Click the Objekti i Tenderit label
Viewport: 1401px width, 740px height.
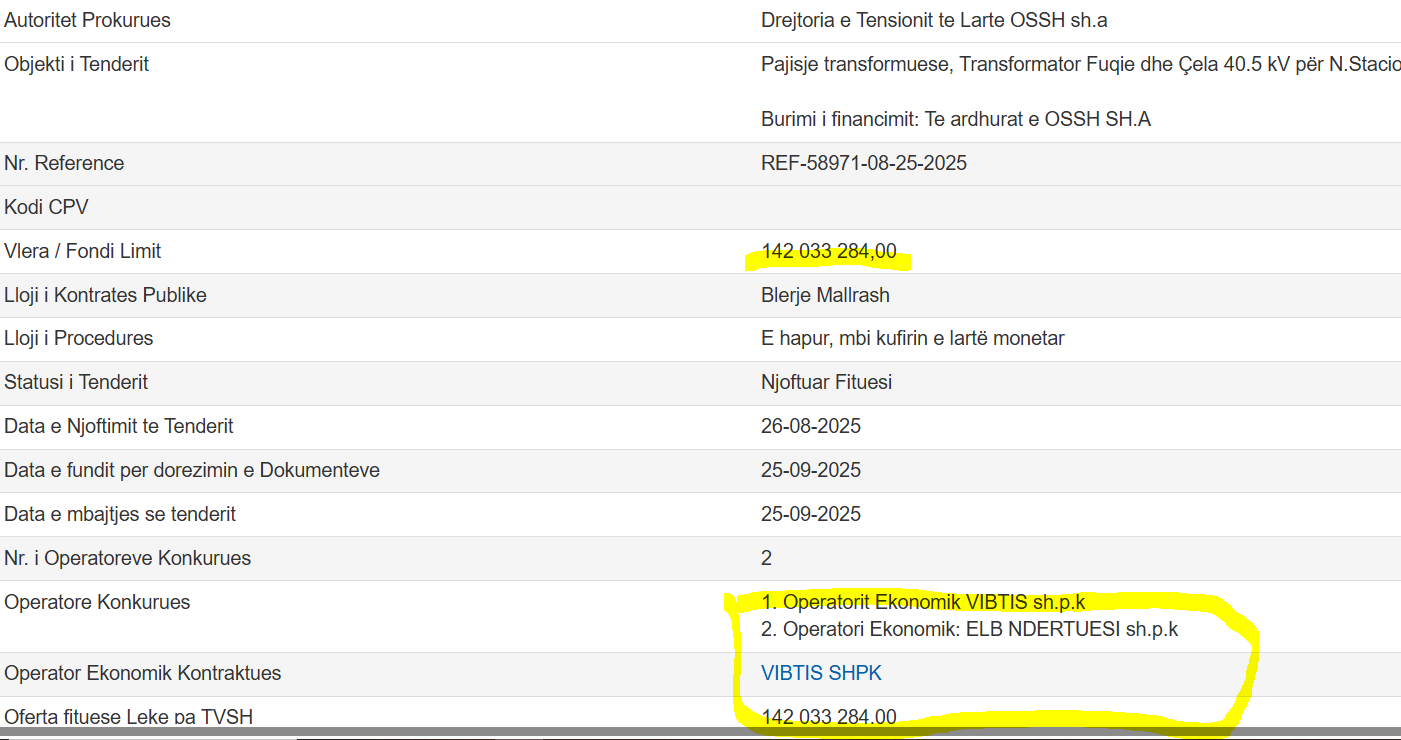point(76,64)
